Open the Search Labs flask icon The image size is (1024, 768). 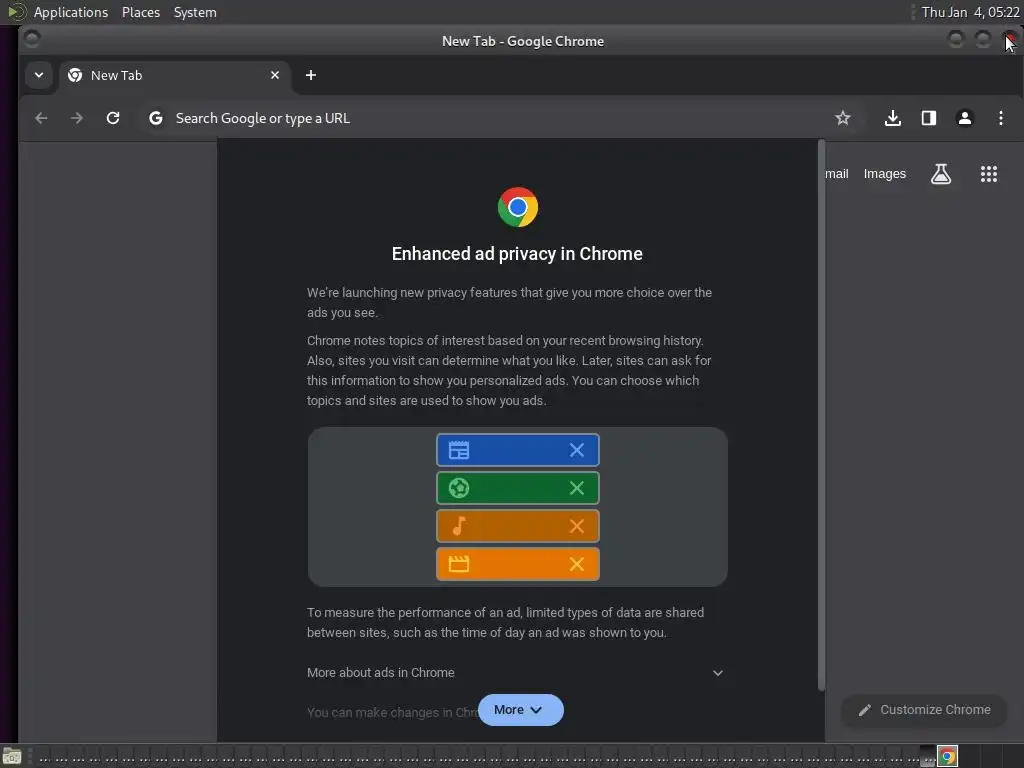coord(940,174)
